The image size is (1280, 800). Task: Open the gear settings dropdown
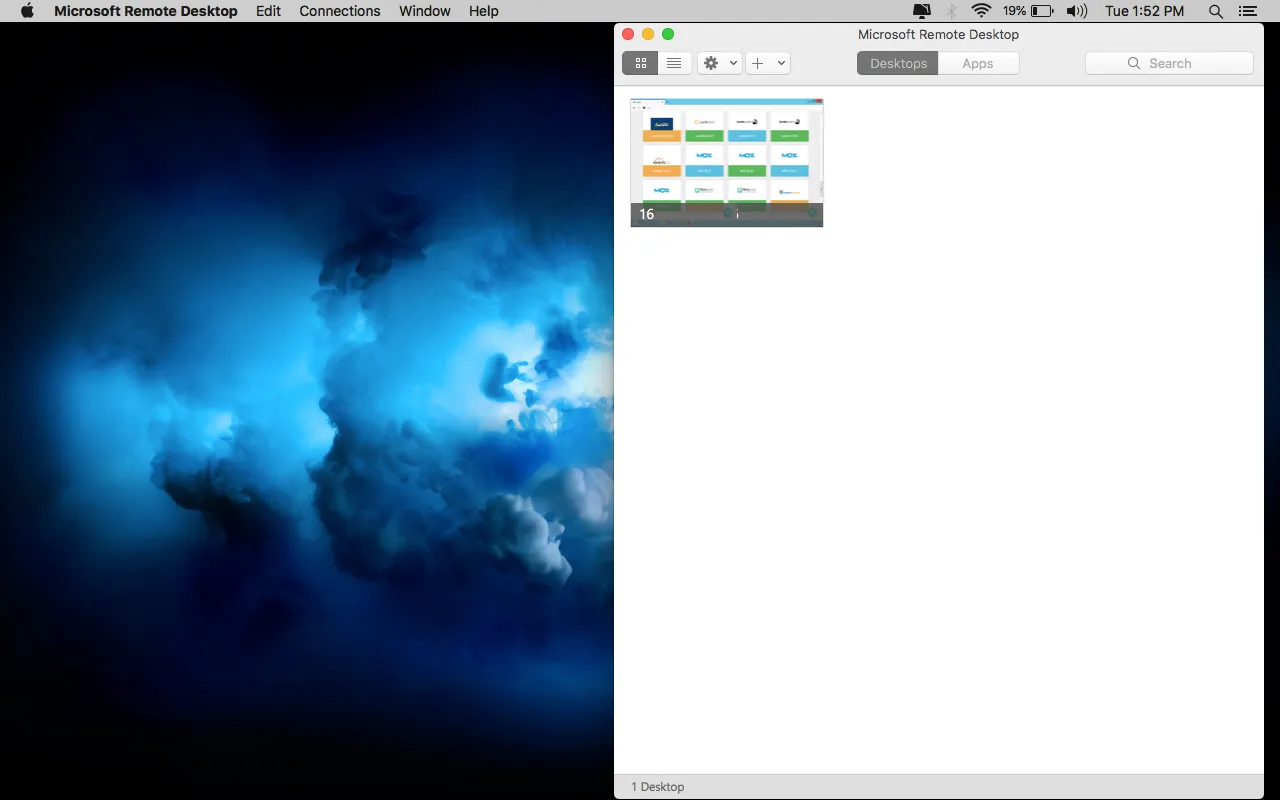[x=720, y=63]
